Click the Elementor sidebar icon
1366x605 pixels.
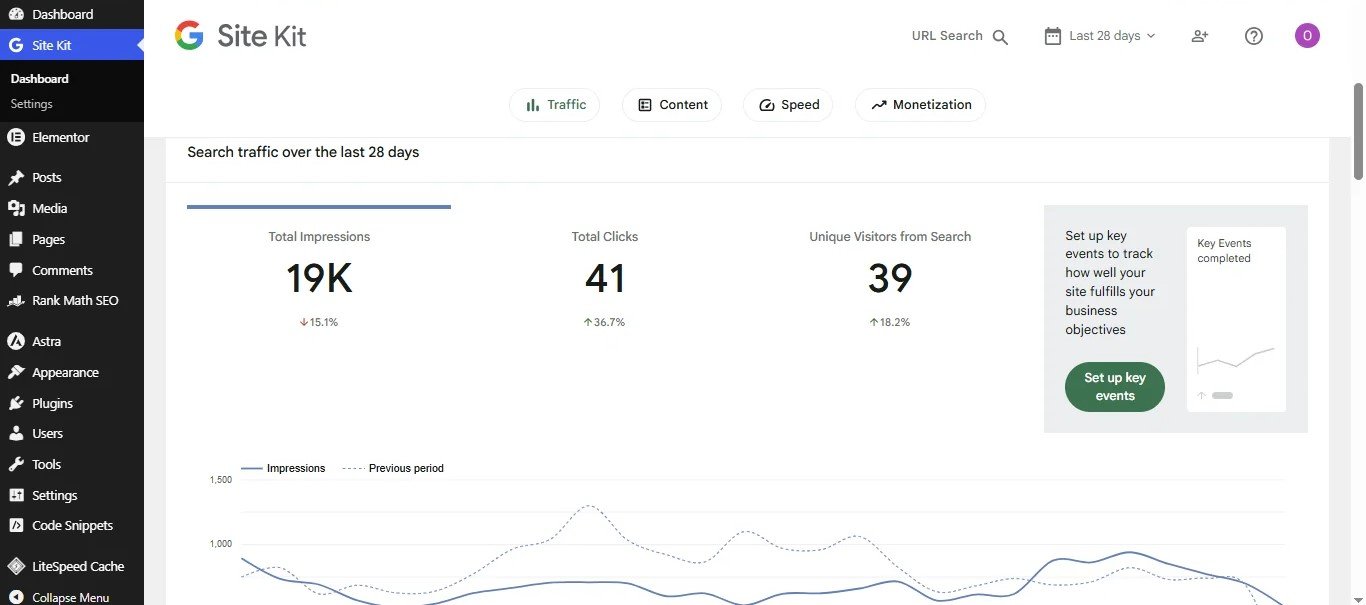pyautogui.click(x=16, y=137)
